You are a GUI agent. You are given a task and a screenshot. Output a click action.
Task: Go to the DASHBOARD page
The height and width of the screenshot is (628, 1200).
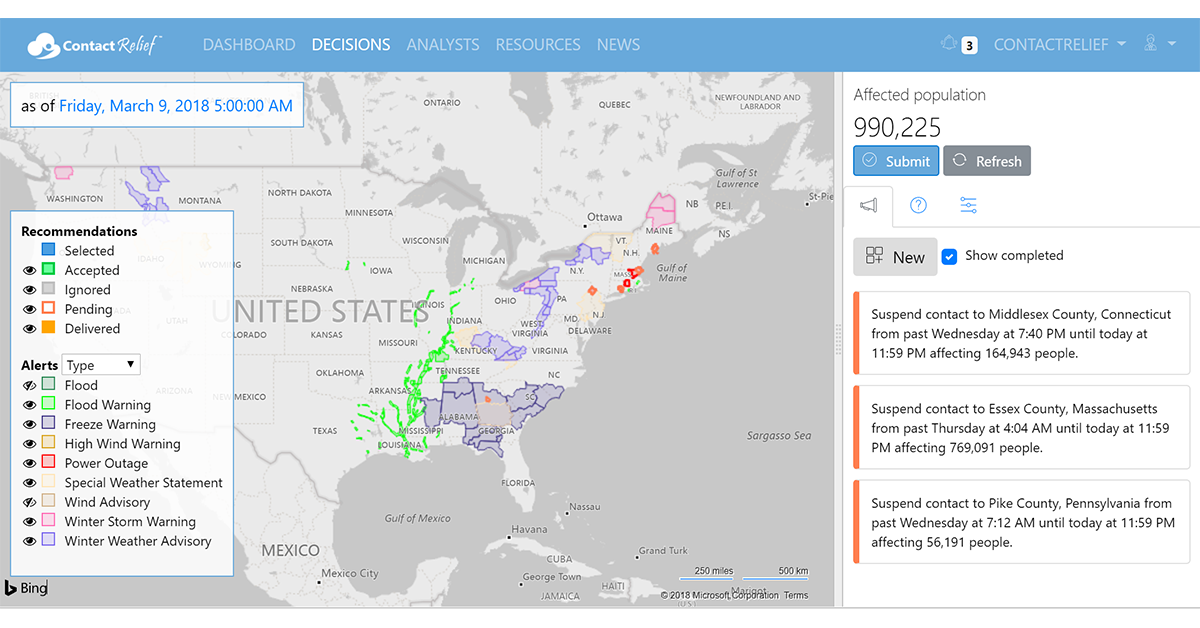click(x=249, y=45)
